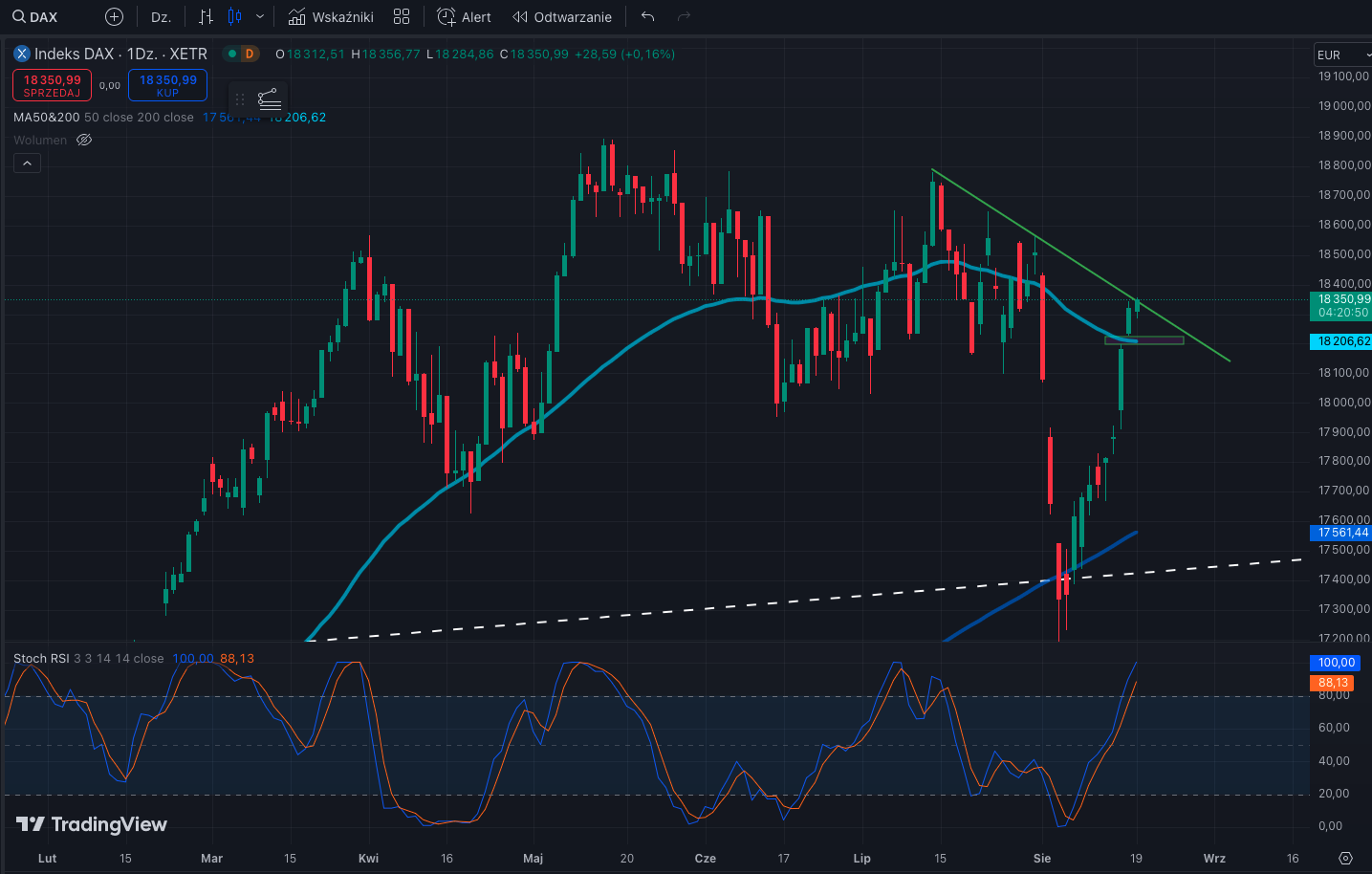Open the EUR currency dropdown

(1339, 55)
